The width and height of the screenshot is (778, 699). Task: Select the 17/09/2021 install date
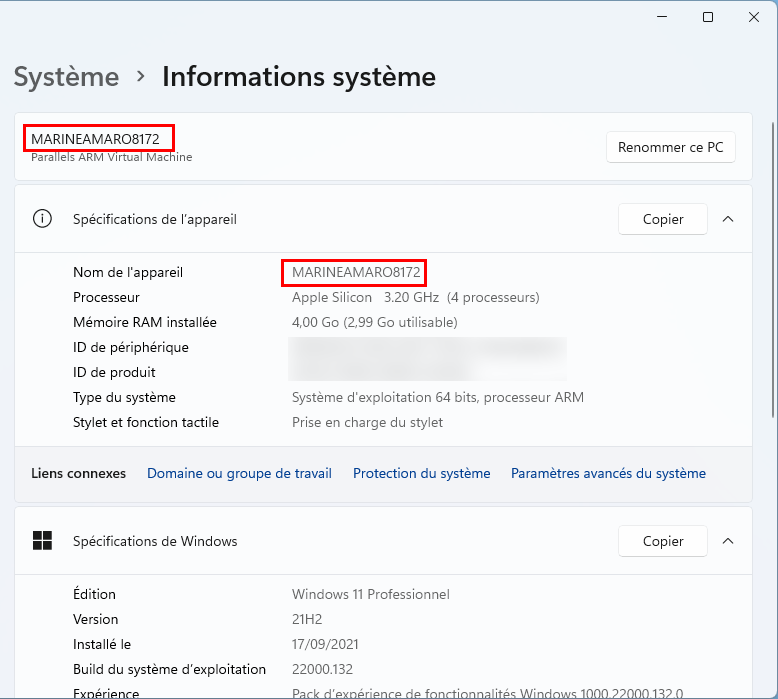tap(325, 644)
